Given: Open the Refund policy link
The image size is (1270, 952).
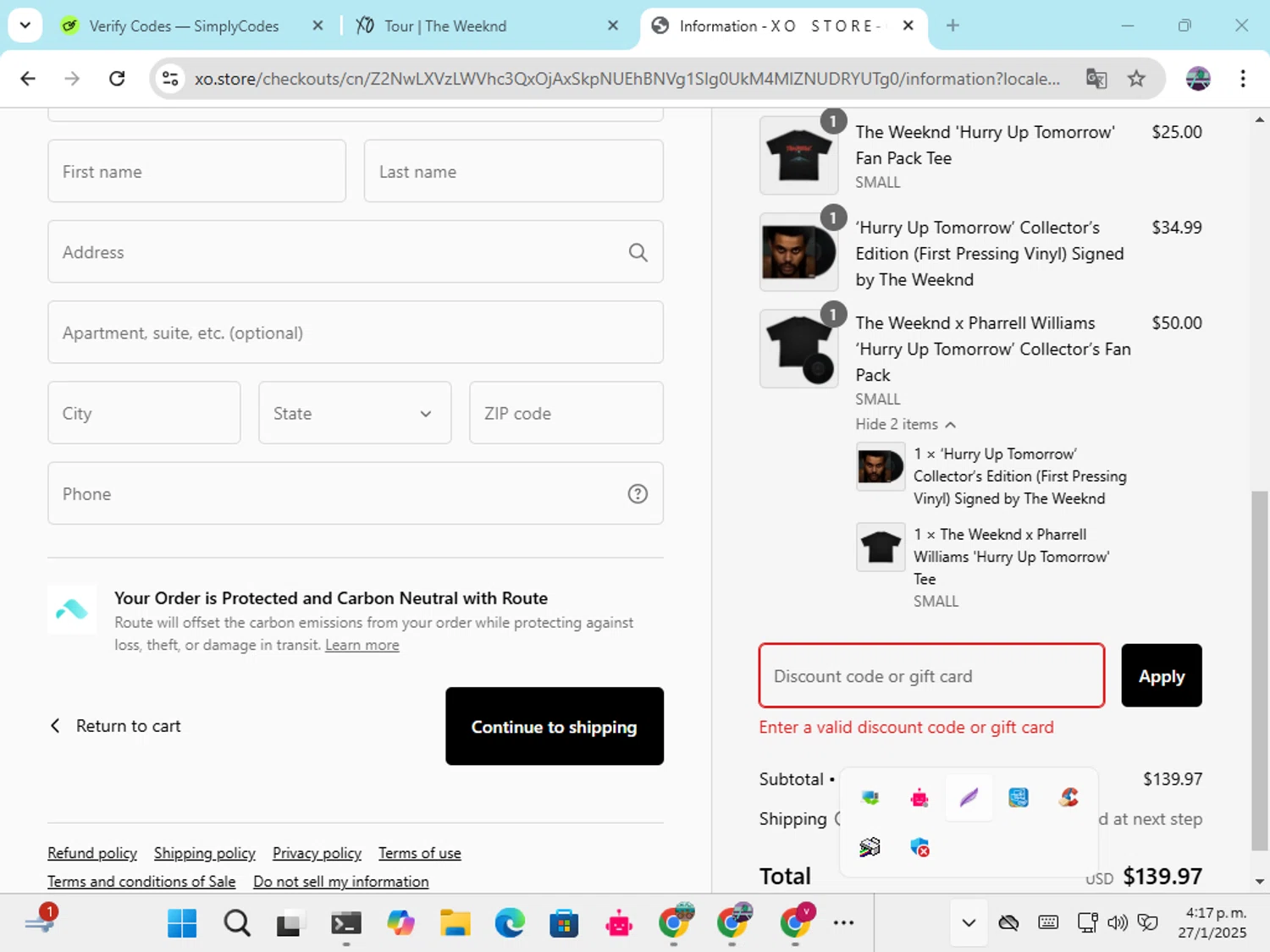Looking at the screenshot, I should [x=92, y=853].
